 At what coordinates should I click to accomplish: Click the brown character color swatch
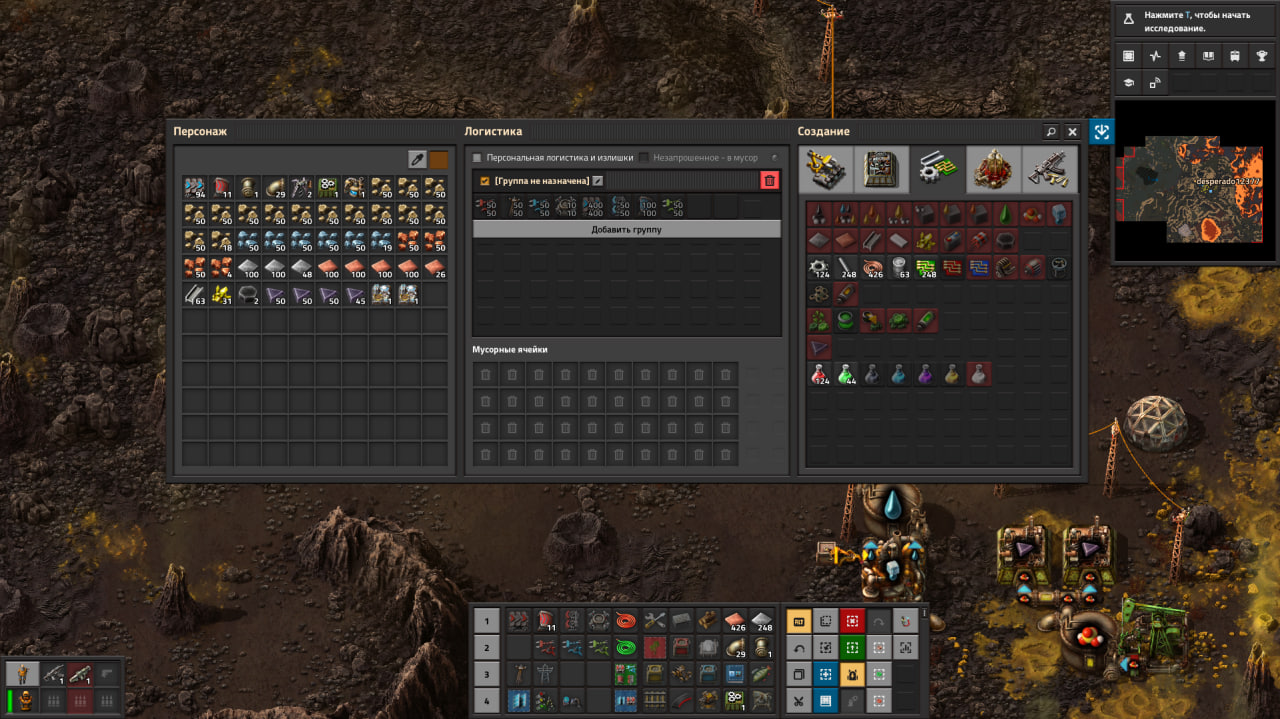point(439,159)
